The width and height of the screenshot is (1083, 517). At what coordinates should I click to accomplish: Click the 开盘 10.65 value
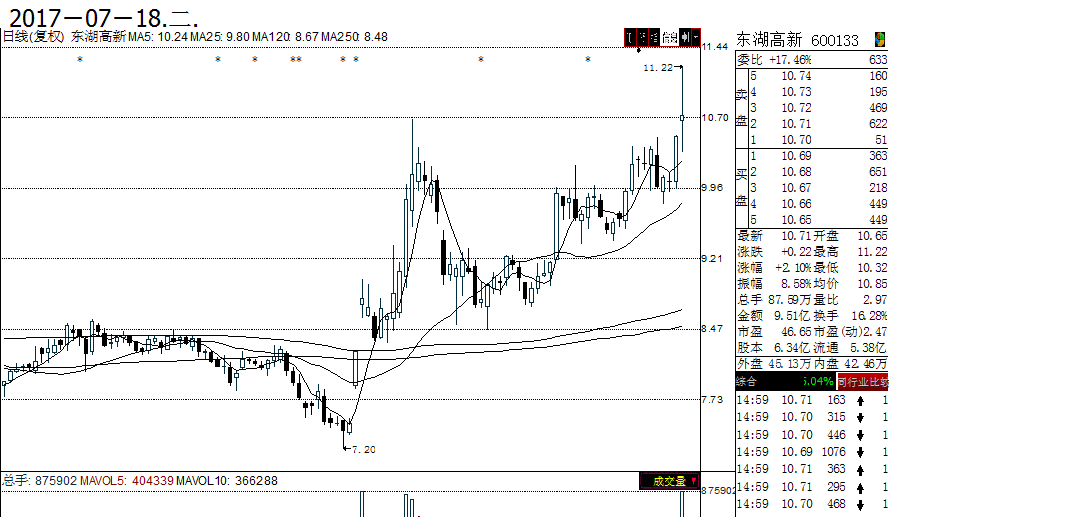pos(873,236)
